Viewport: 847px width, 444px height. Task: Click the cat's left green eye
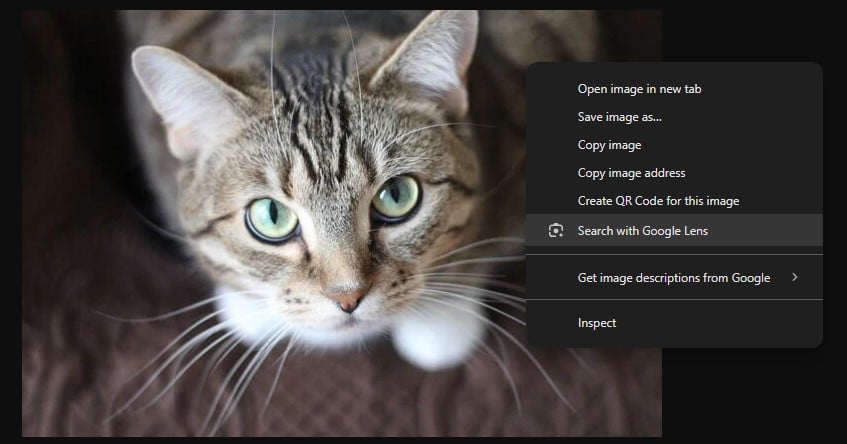pyautogui.click(x=272, y=218)
